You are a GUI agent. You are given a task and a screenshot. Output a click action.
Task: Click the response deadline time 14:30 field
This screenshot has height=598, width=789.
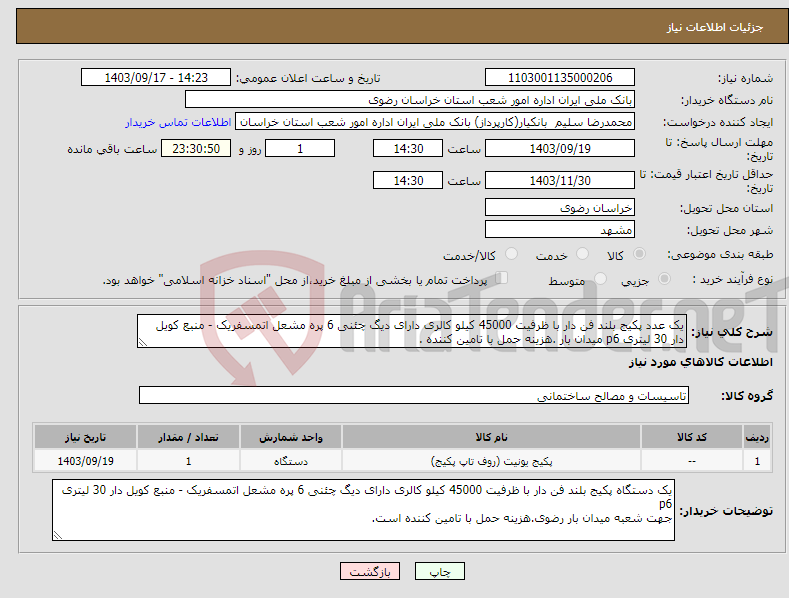point(408,148)
